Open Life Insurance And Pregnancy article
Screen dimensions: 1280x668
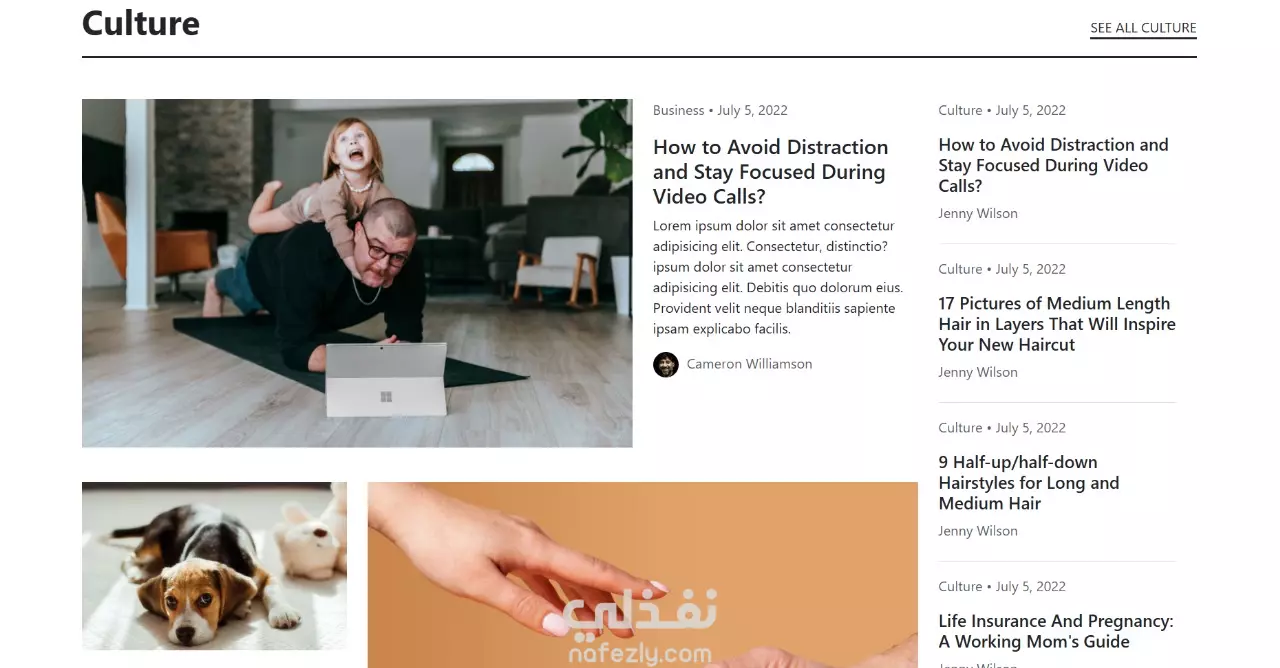click(x=1056, y=631)
